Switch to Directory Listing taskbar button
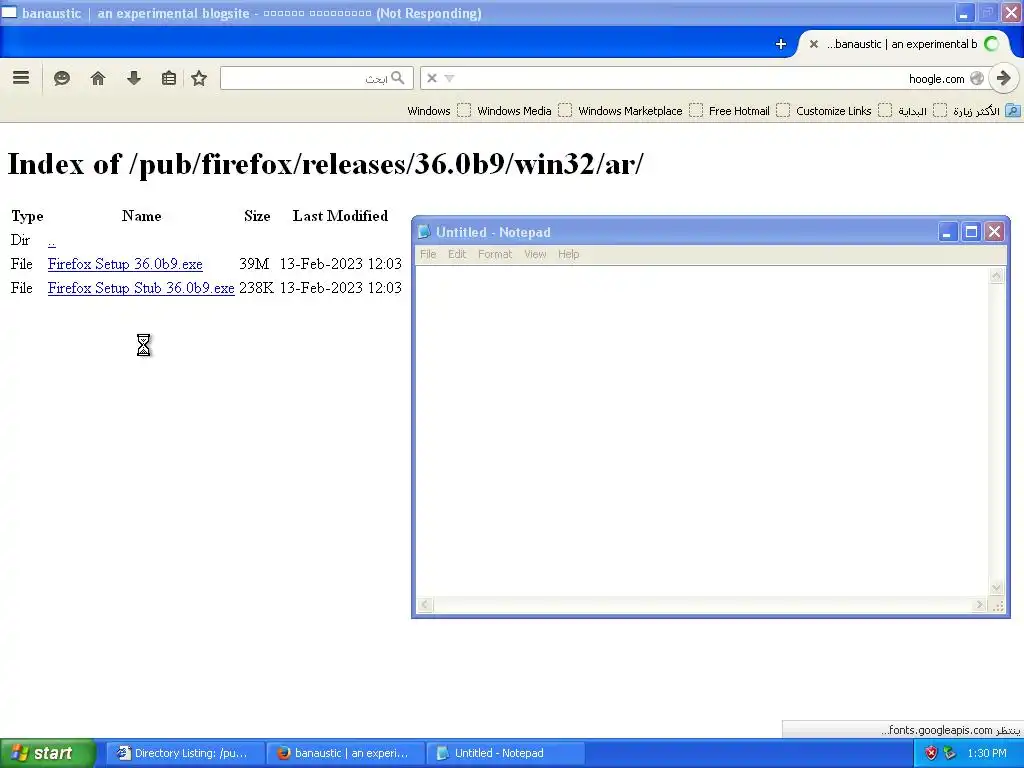The image size is (1024, 768). point(185,753)
